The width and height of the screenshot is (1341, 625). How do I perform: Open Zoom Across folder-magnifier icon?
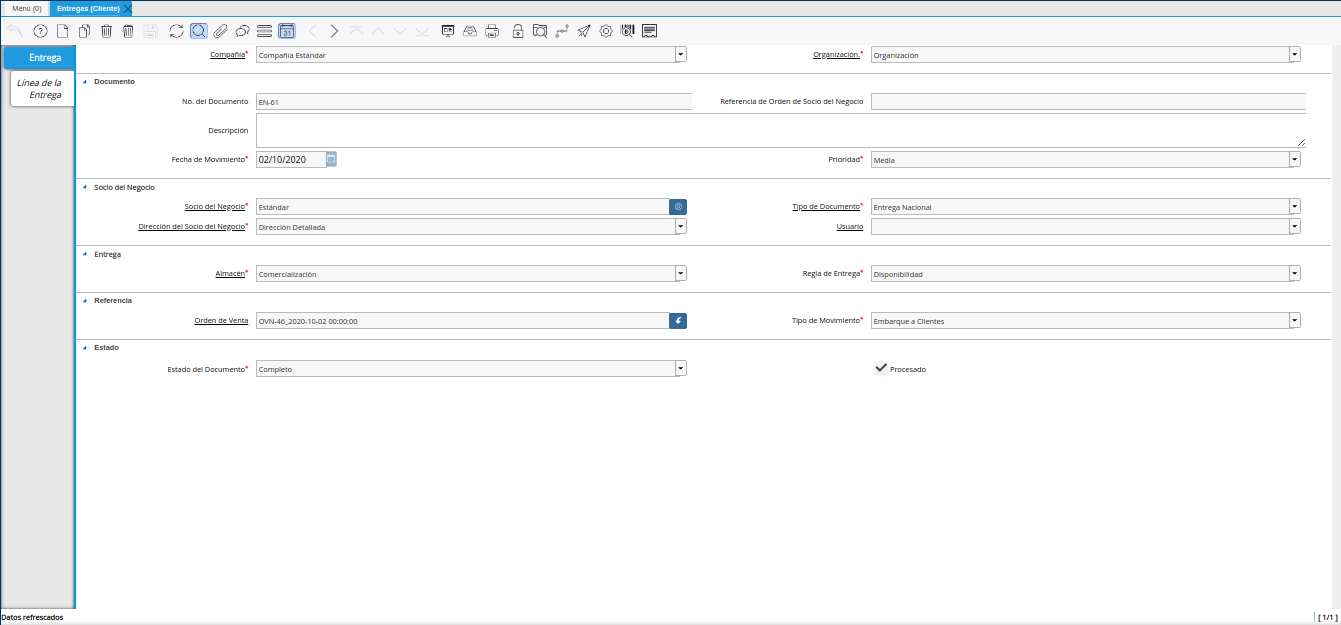pyautogui.click(x=539, y=31)
